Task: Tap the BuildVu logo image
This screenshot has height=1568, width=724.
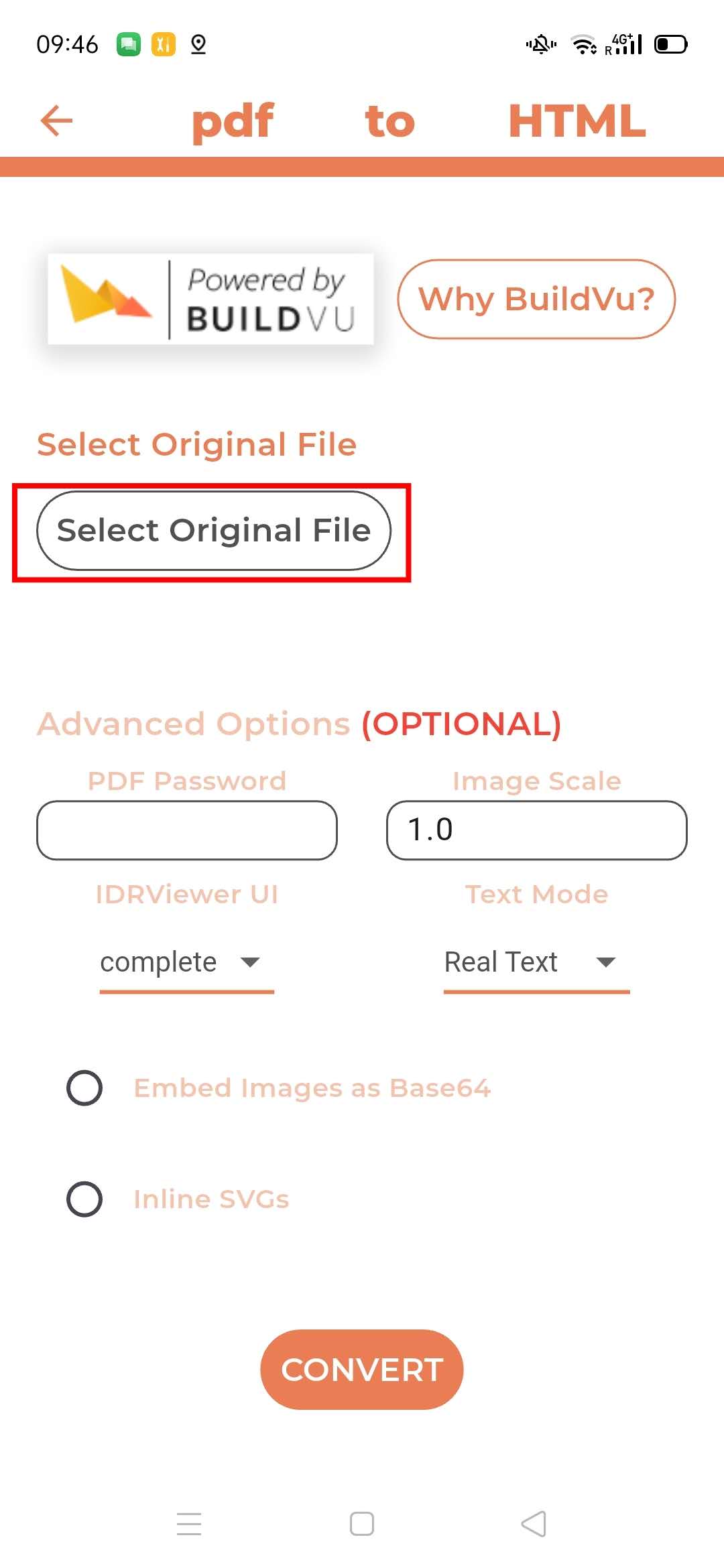Action: (210, 299)
